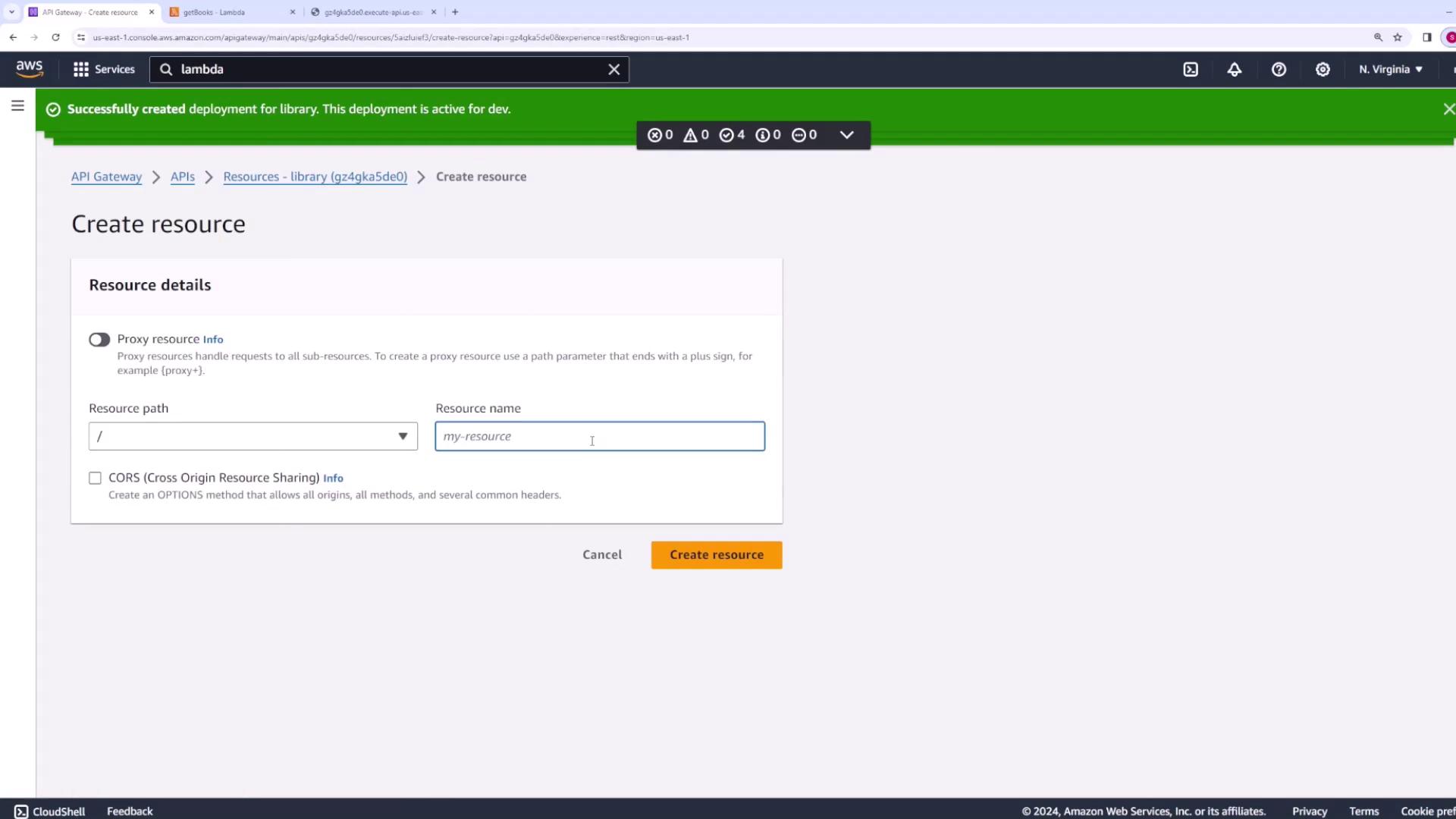Open the Resource path dropdown
The image size is (1456, 819).
point(253,436)
